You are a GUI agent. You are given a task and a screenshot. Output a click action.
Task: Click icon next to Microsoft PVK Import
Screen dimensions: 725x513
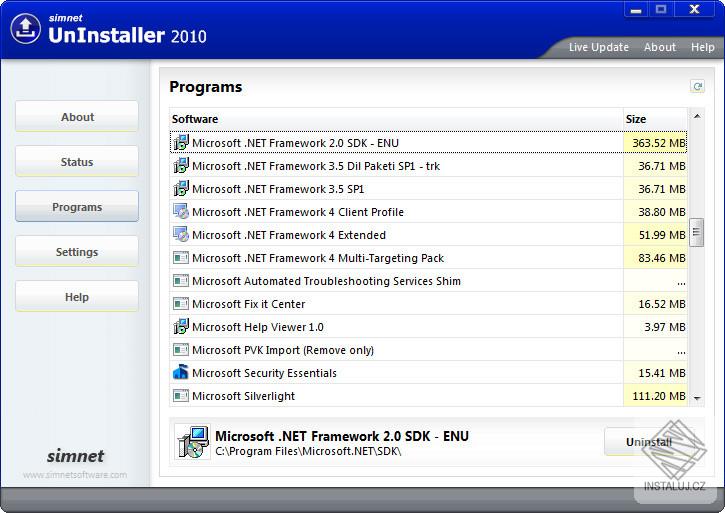tap(181, 350)
